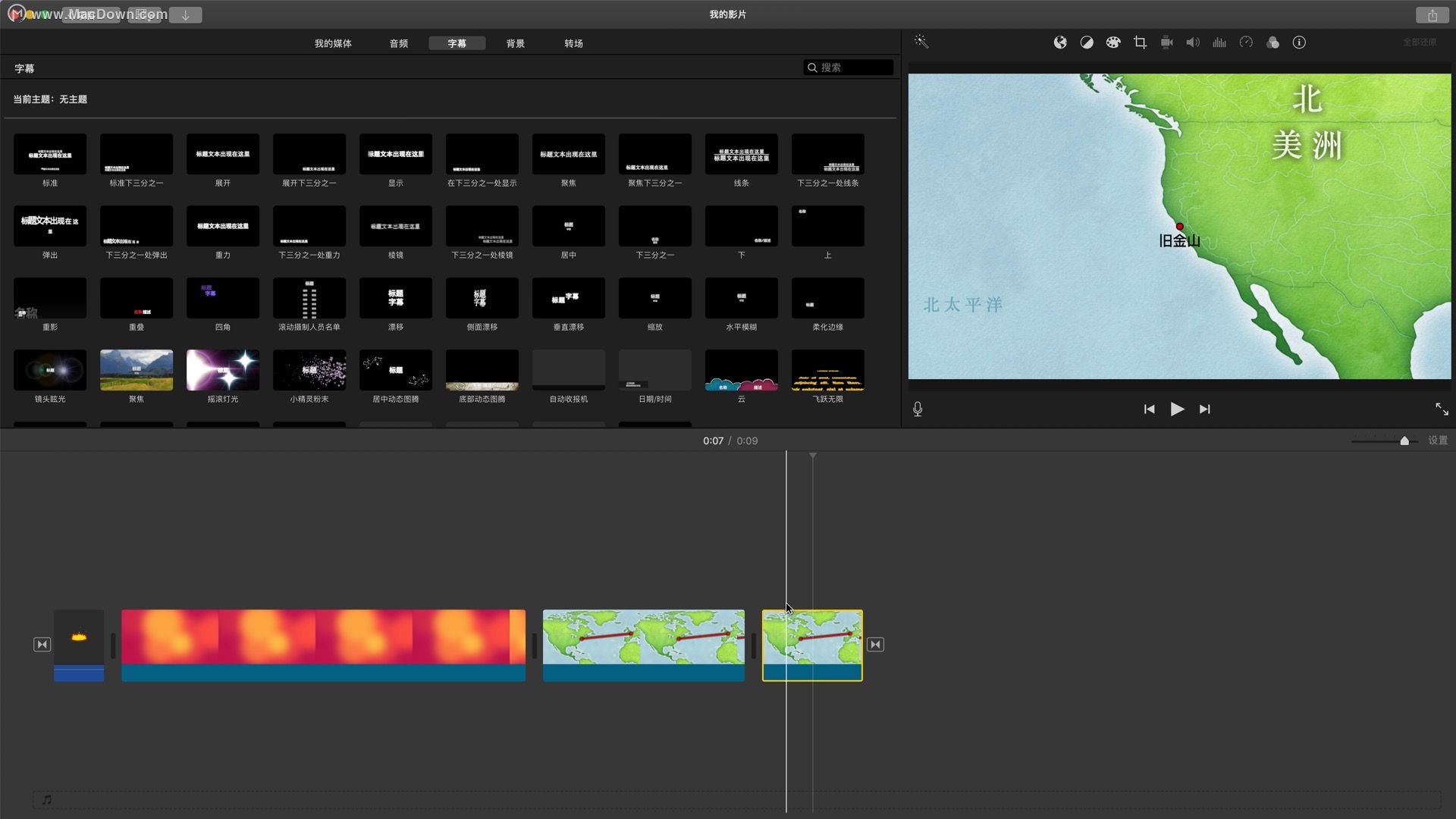Select the 显示 title thumbnail
This screenshot has width=1456, height=819.
tap(396, 154)
